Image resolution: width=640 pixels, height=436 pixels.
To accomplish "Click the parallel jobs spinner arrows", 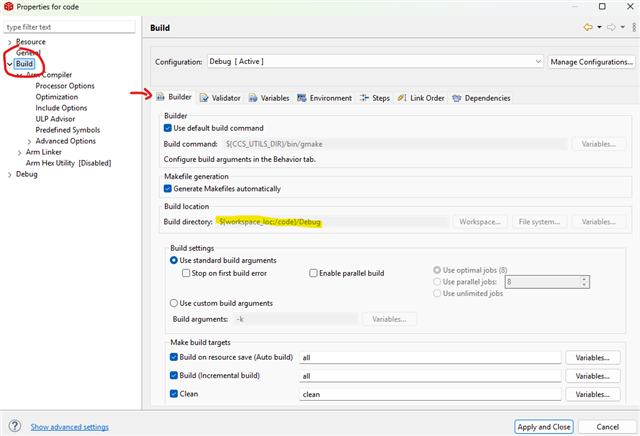I will (x=584, y=282).
